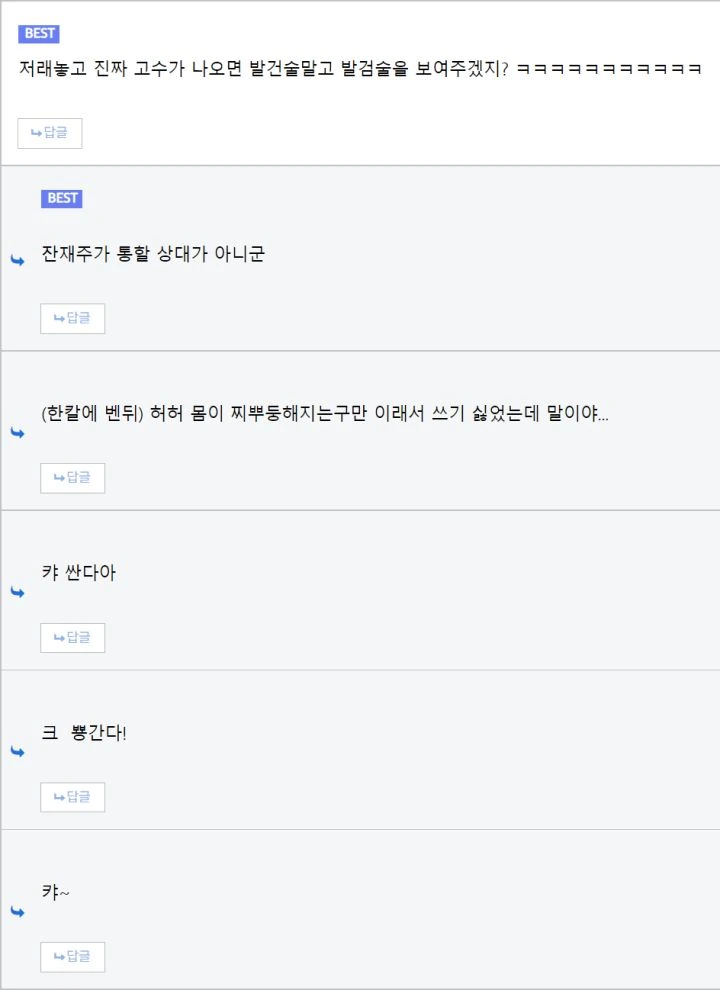Reply to the 캬 싼다아 comment
This screenshot has width=720, height=990.
pyautogui.click(x=73, y=638)
